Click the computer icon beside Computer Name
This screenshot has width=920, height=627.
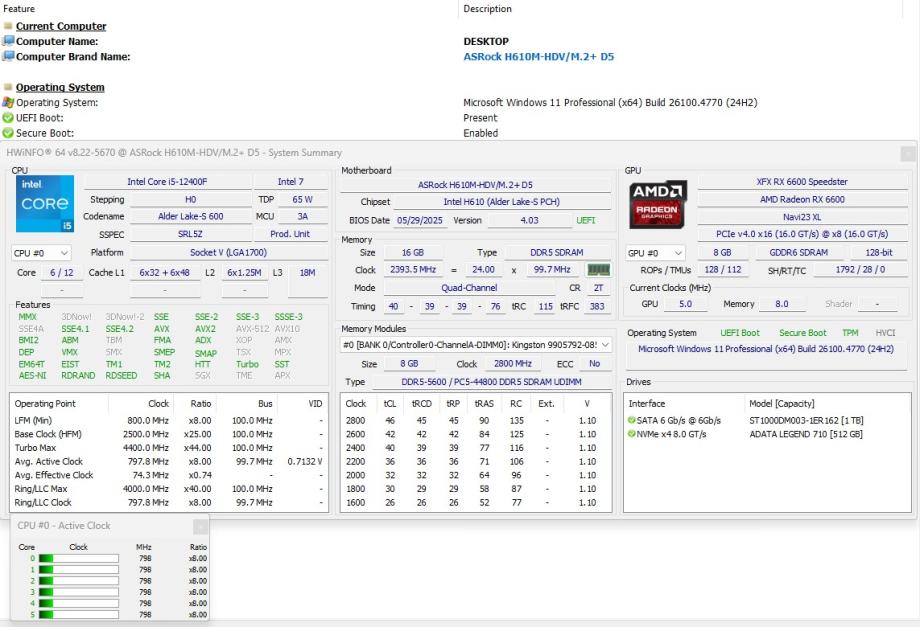(8, 42)
